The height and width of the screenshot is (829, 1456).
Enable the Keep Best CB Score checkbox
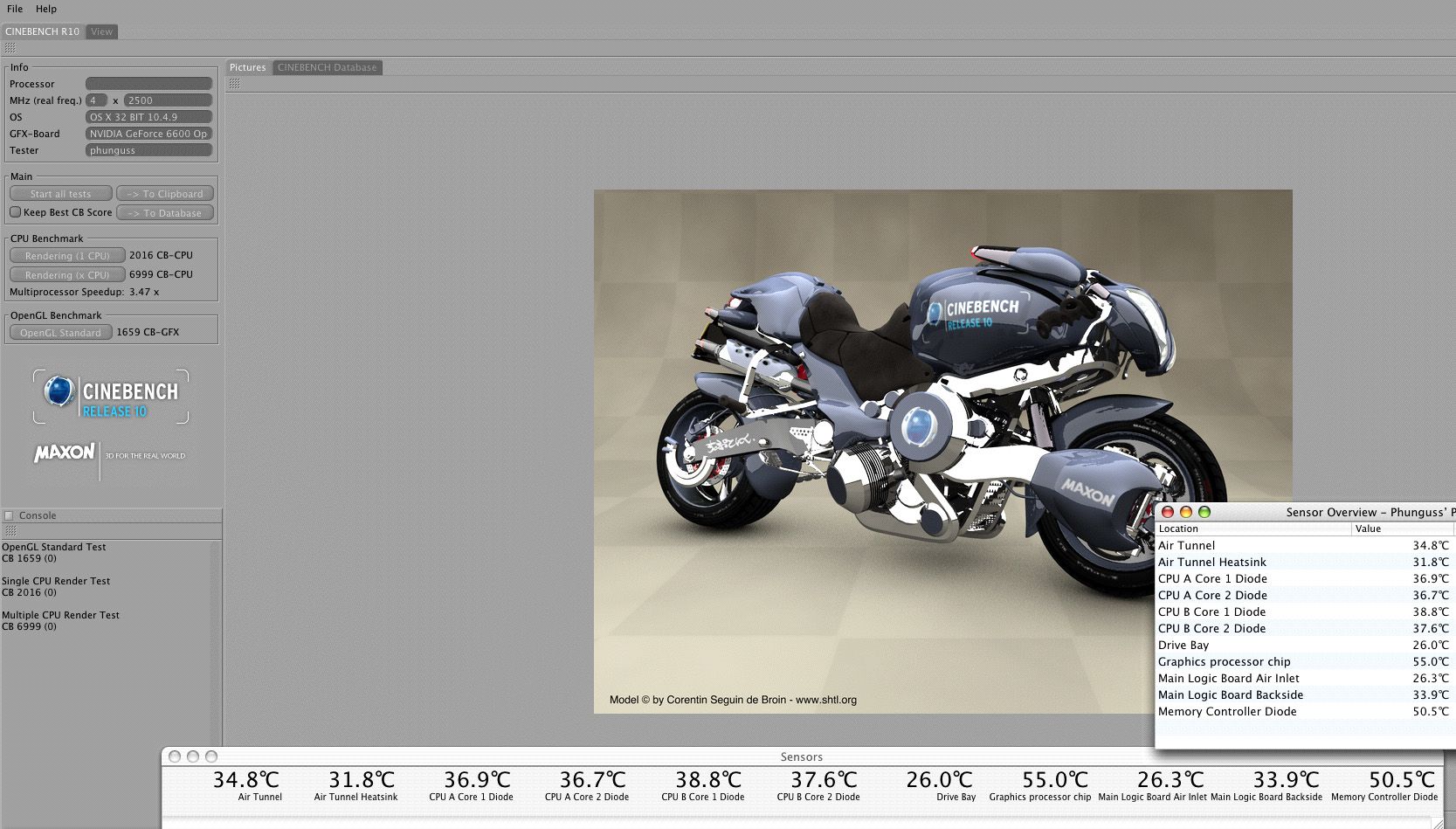pos(15,212)
